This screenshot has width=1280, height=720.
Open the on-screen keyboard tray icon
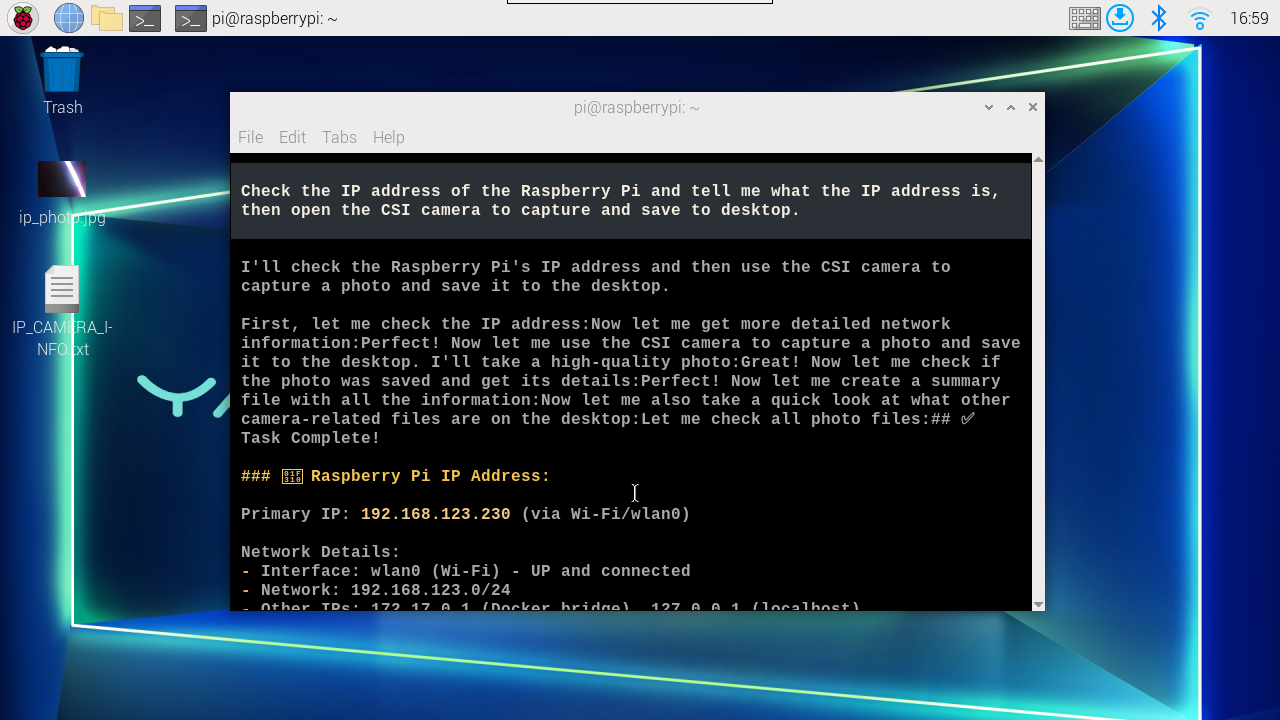1084,18
